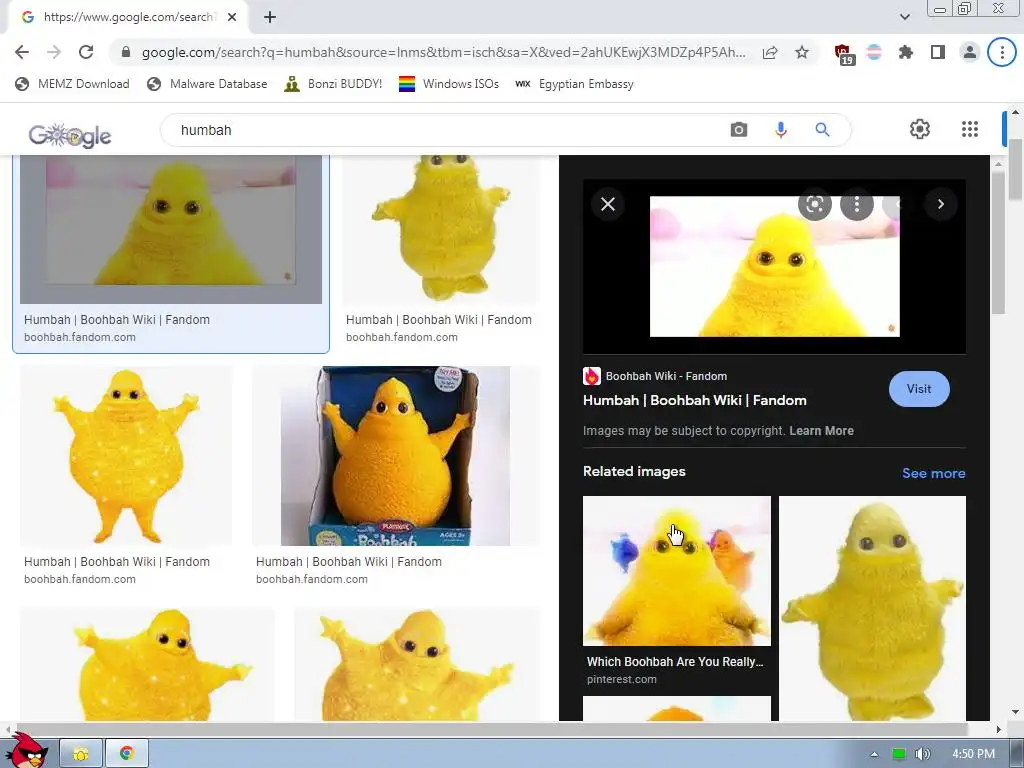Click See more related images
Screen dimensions: 1024x768
(933, 473)
